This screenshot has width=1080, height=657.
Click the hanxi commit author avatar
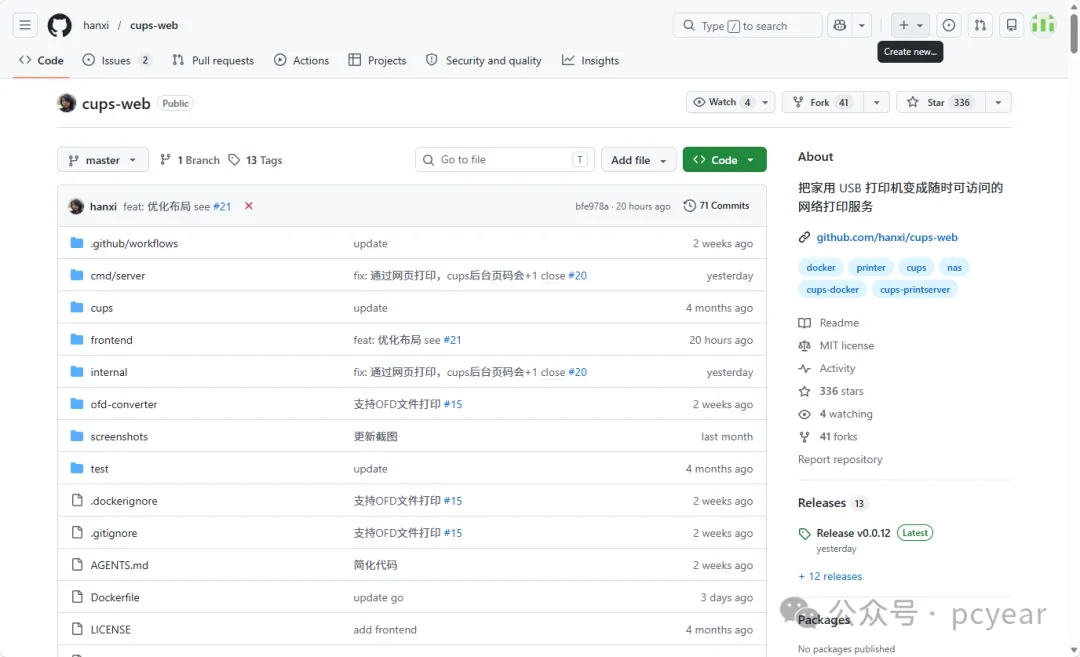[x=76, y=206]
